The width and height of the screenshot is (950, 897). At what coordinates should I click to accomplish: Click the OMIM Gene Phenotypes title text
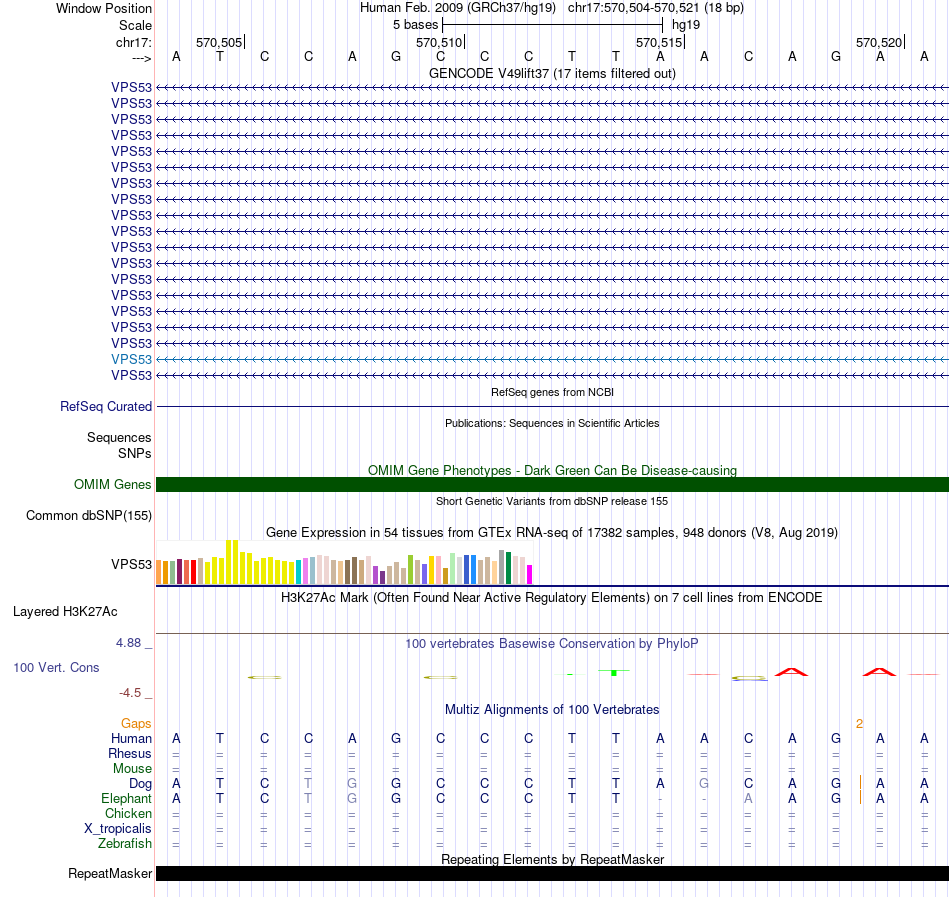click(x=552, y=471)
